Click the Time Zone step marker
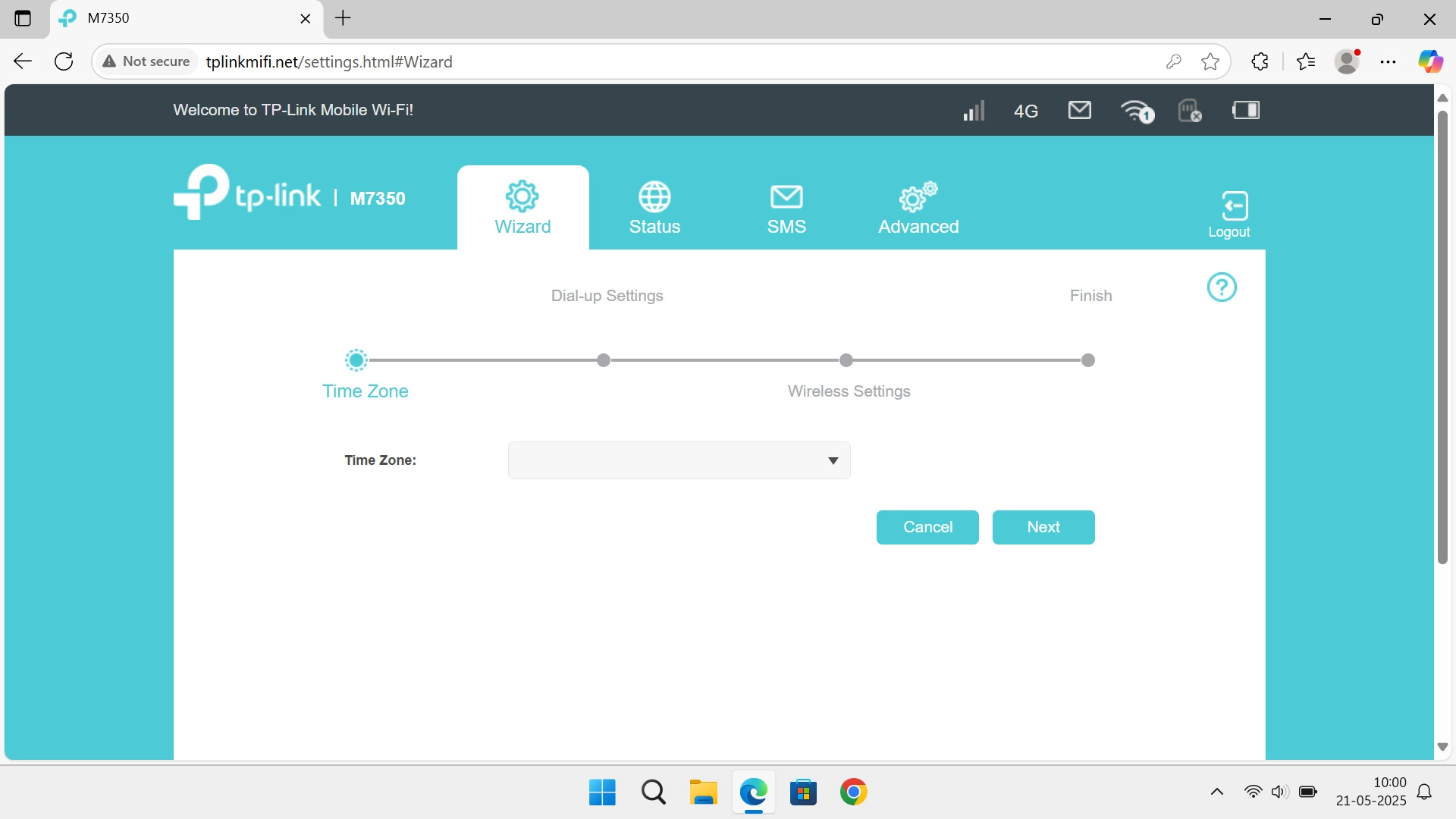1456x819 pixels. point(356,360)
